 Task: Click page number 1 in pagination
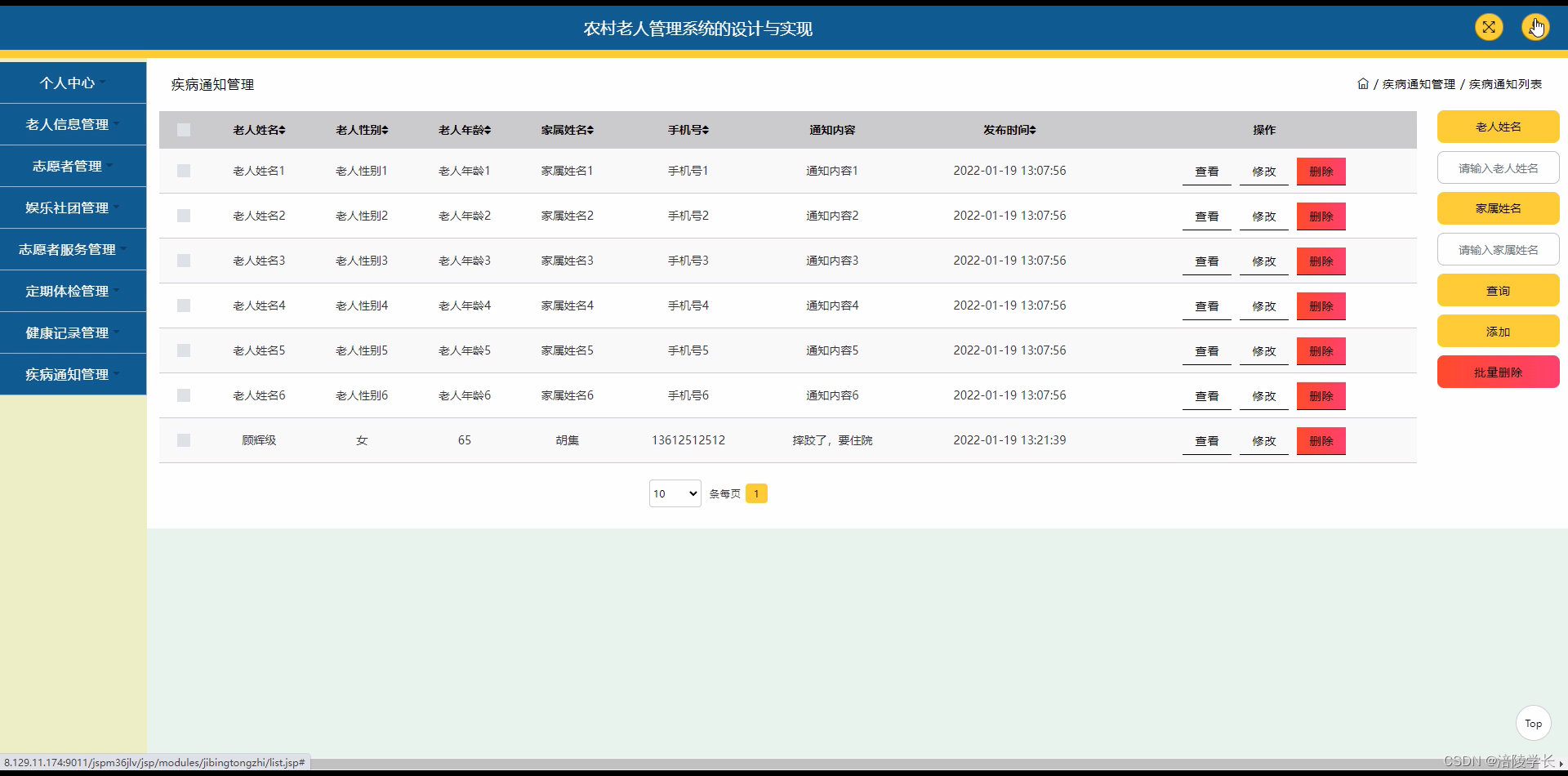point(757,493)
